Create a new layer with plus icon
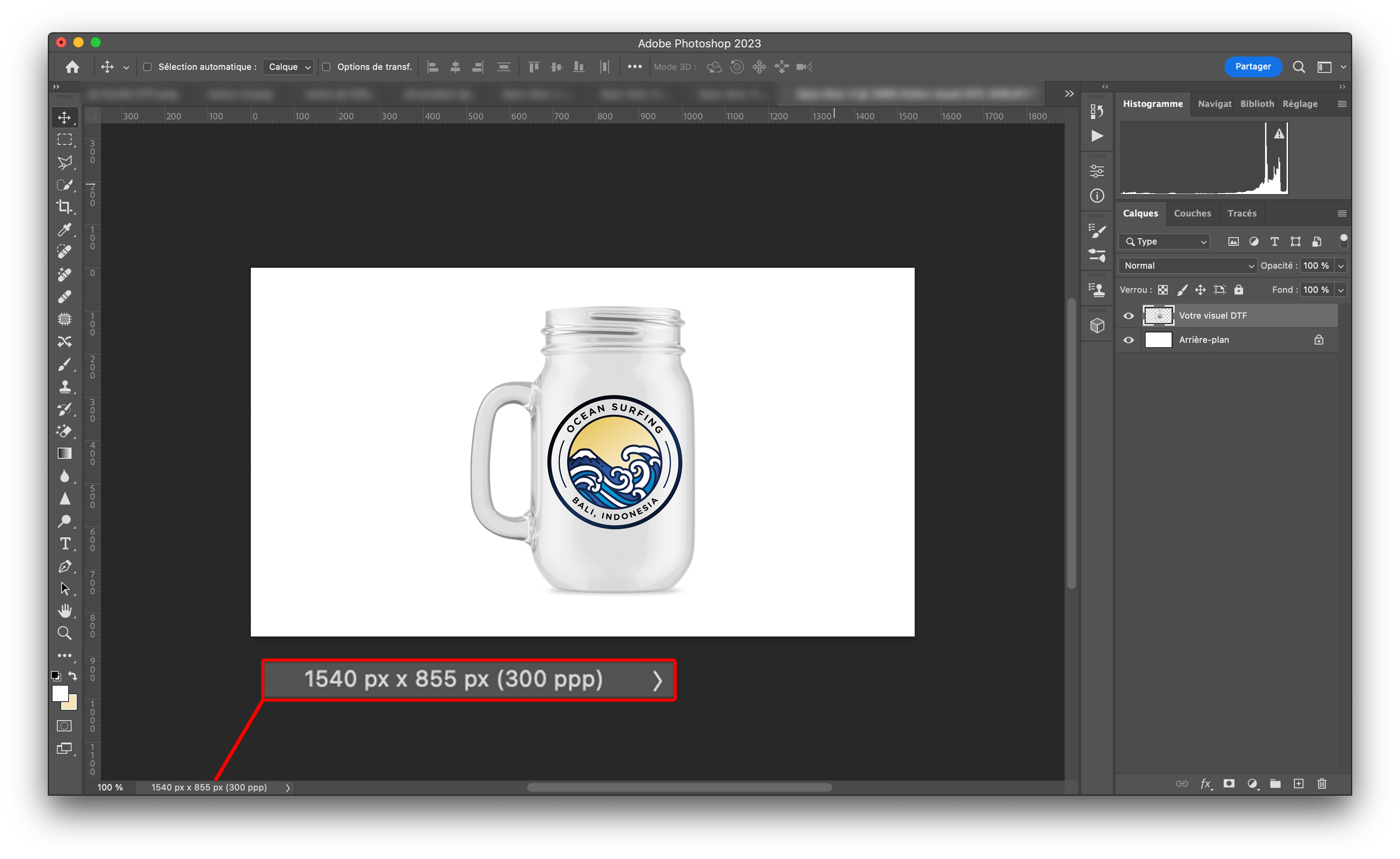 [1298, 784]
